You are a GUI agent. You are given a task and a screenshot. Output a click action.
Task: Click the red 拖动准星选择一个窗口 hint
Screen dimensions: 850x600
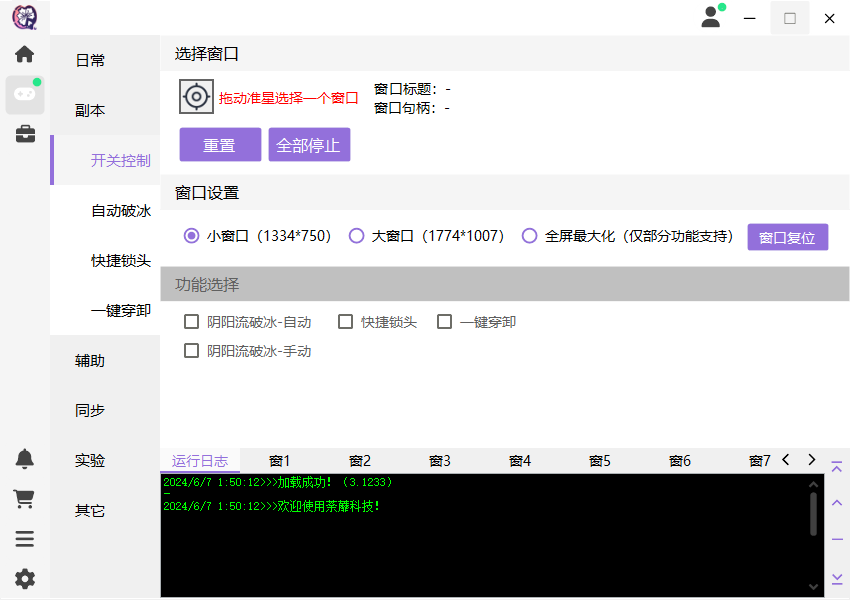click(288, 98)
